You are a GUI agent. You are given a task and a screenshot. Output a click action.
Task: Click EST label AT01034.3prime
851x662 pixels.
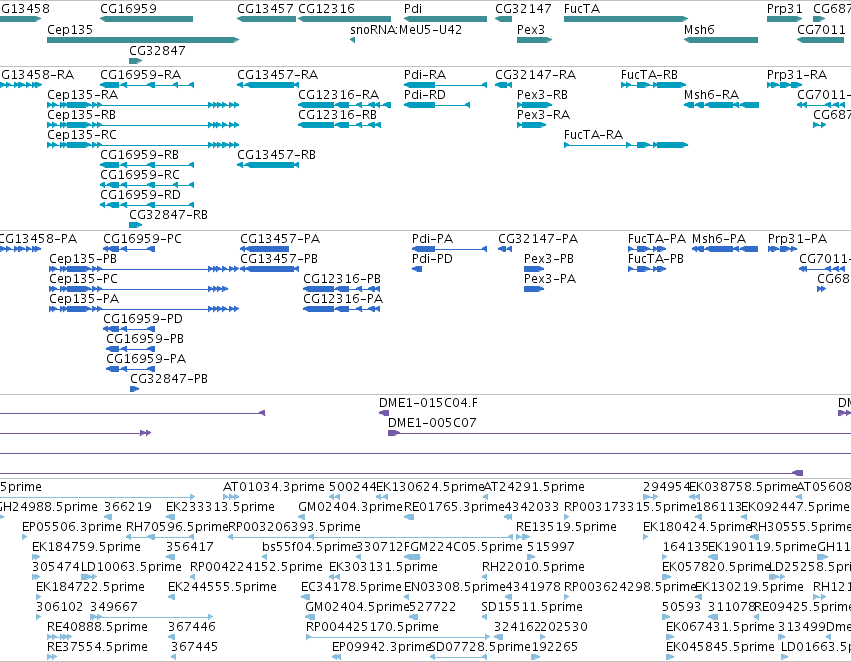(274, 487)
